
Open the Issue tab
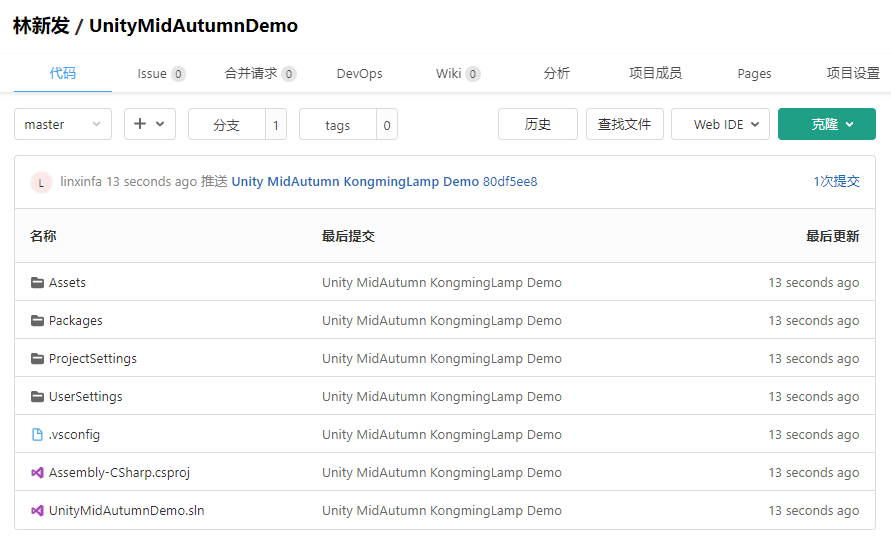coord(161,73)
